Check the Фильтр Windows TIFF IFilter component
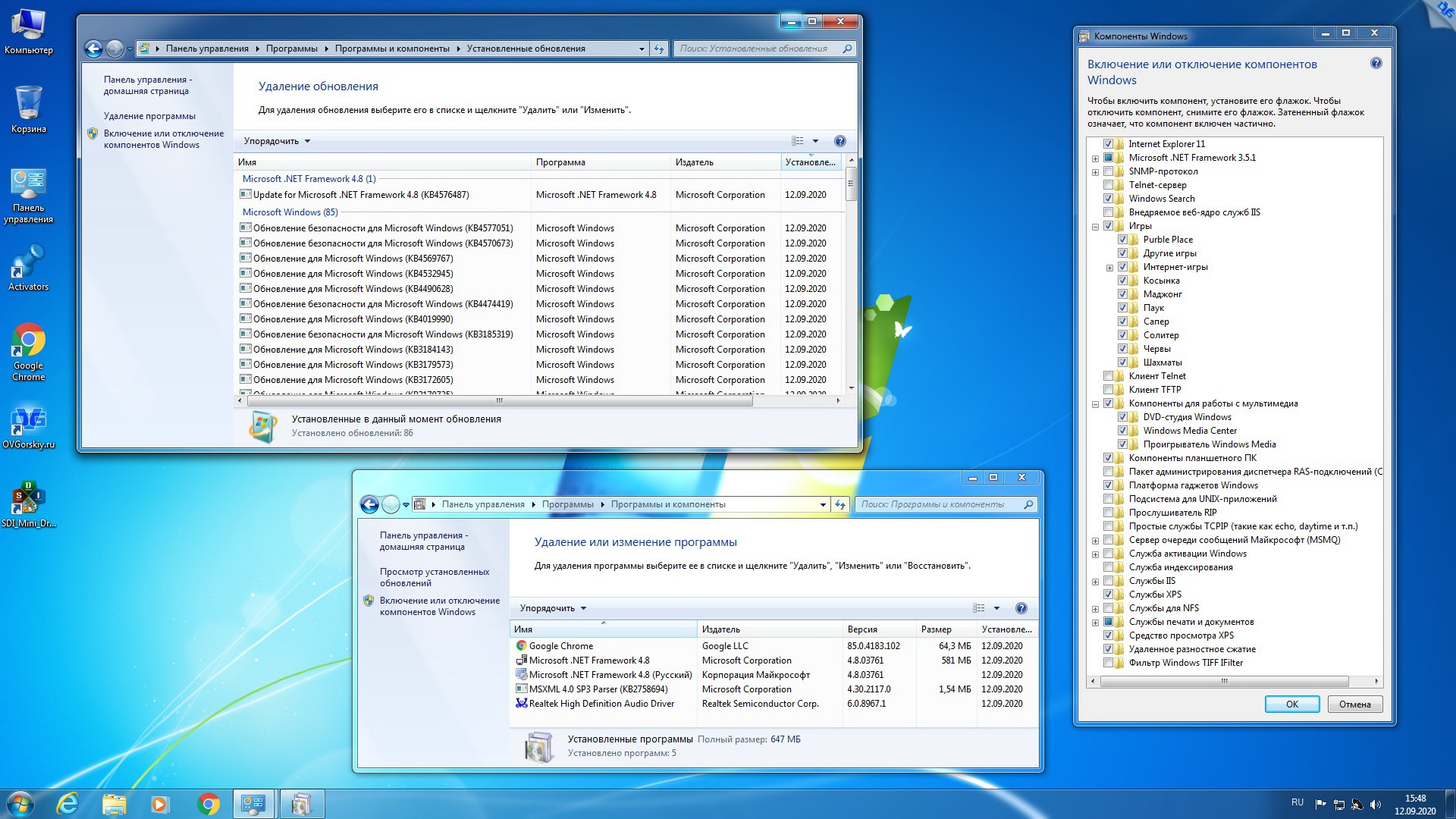This screenshot has height=819, width=1456. pyautogui.click(x=1108, y=663)
